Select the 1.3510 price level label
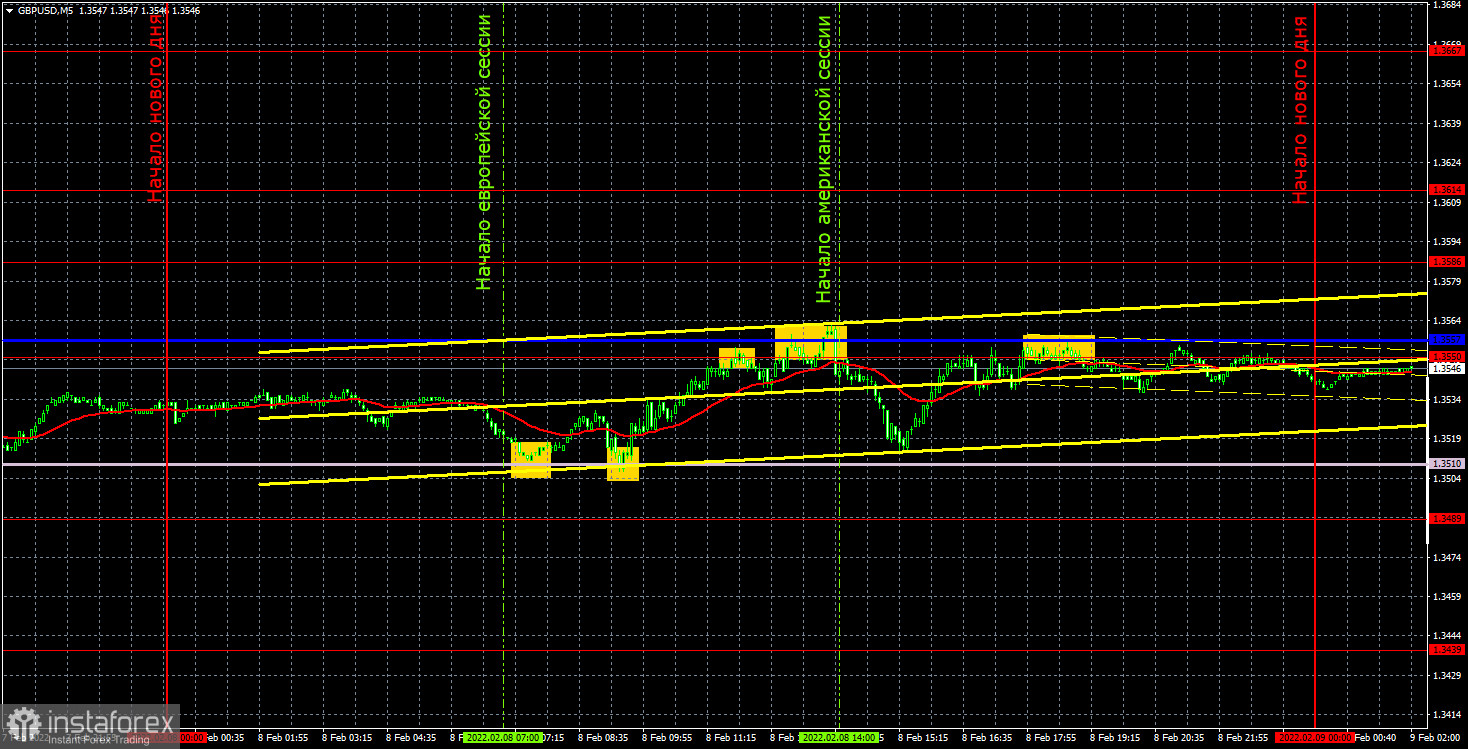1468x749 pixels. (x=1447, y=463)
